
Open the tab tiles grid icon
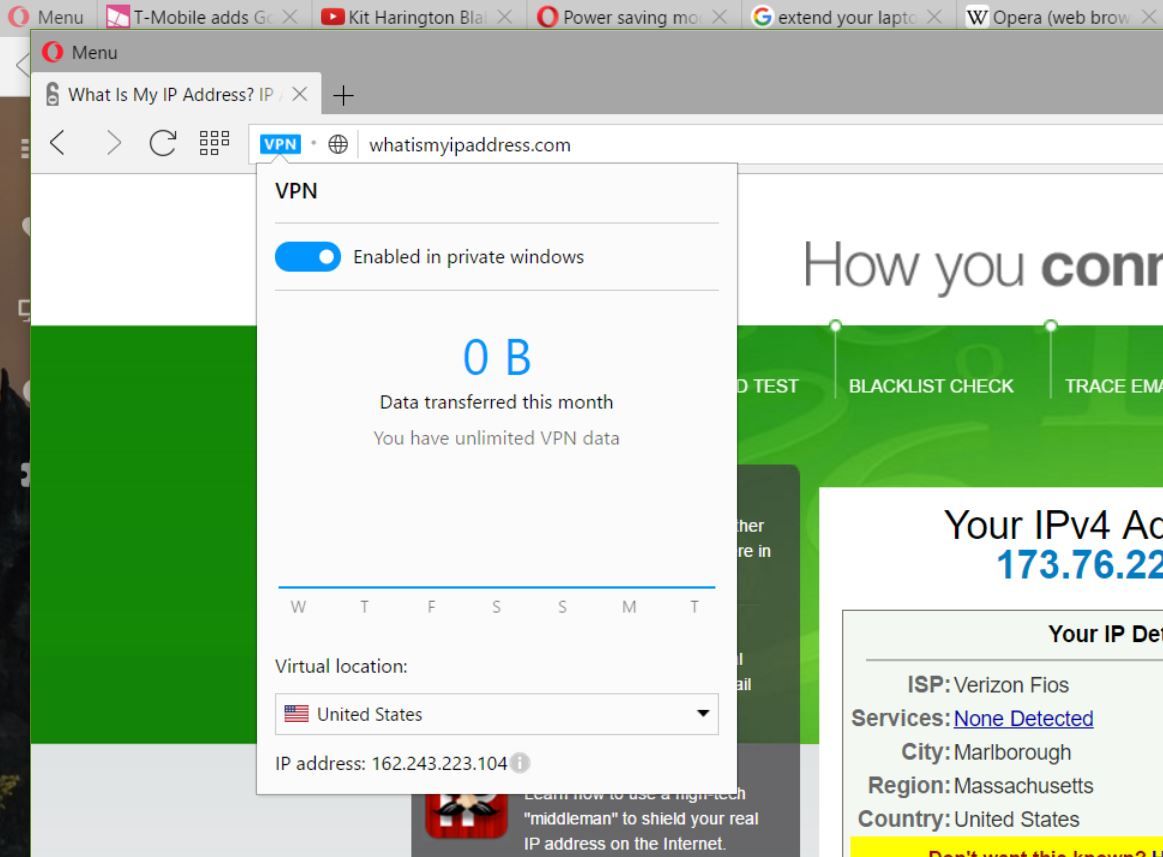tap(214, 143)
